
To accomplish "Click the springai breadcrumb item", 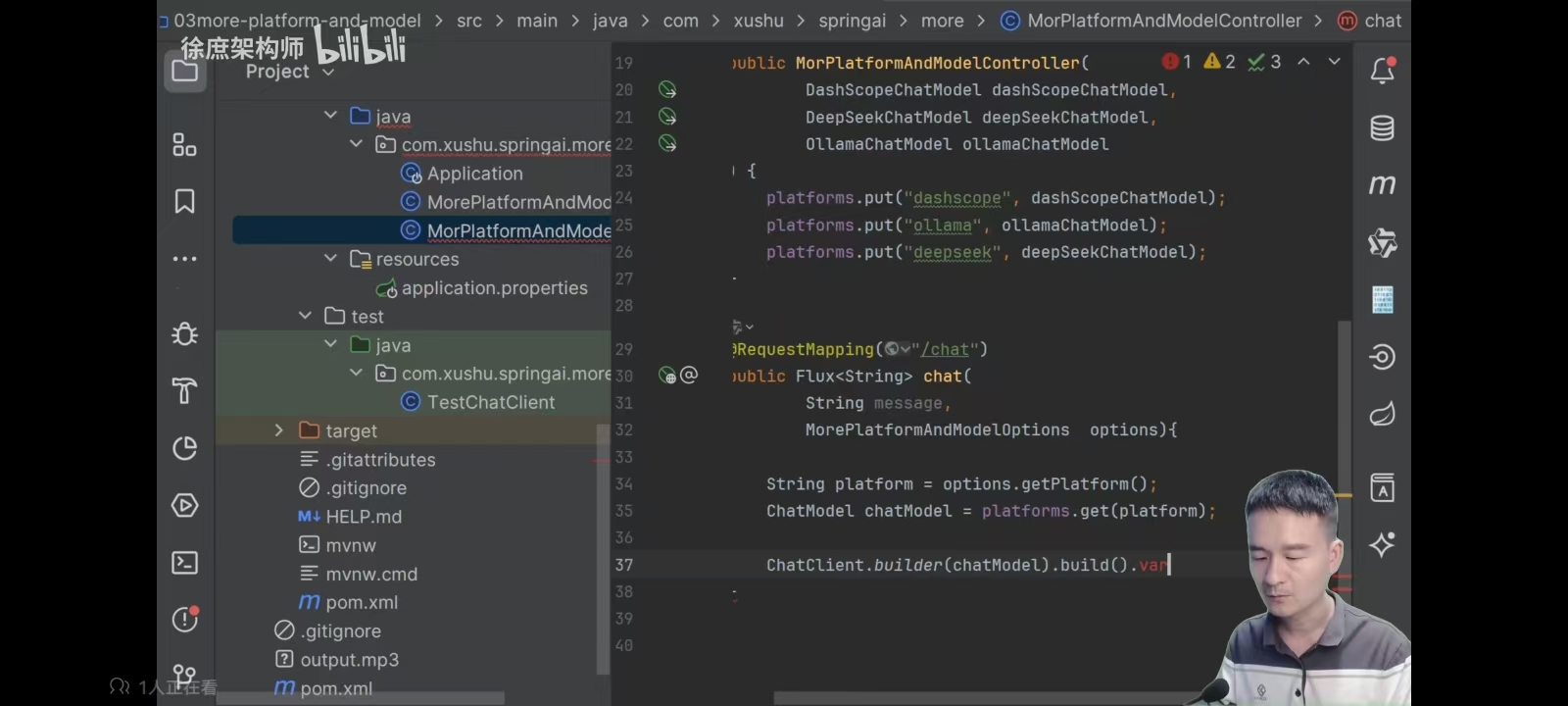I will pyautogui.click(x=852, y=21).
